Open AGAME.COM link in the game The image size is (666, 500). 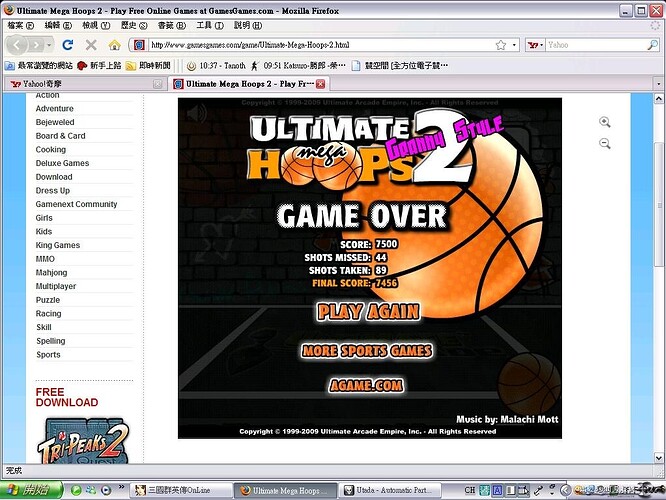click(367, 386)
